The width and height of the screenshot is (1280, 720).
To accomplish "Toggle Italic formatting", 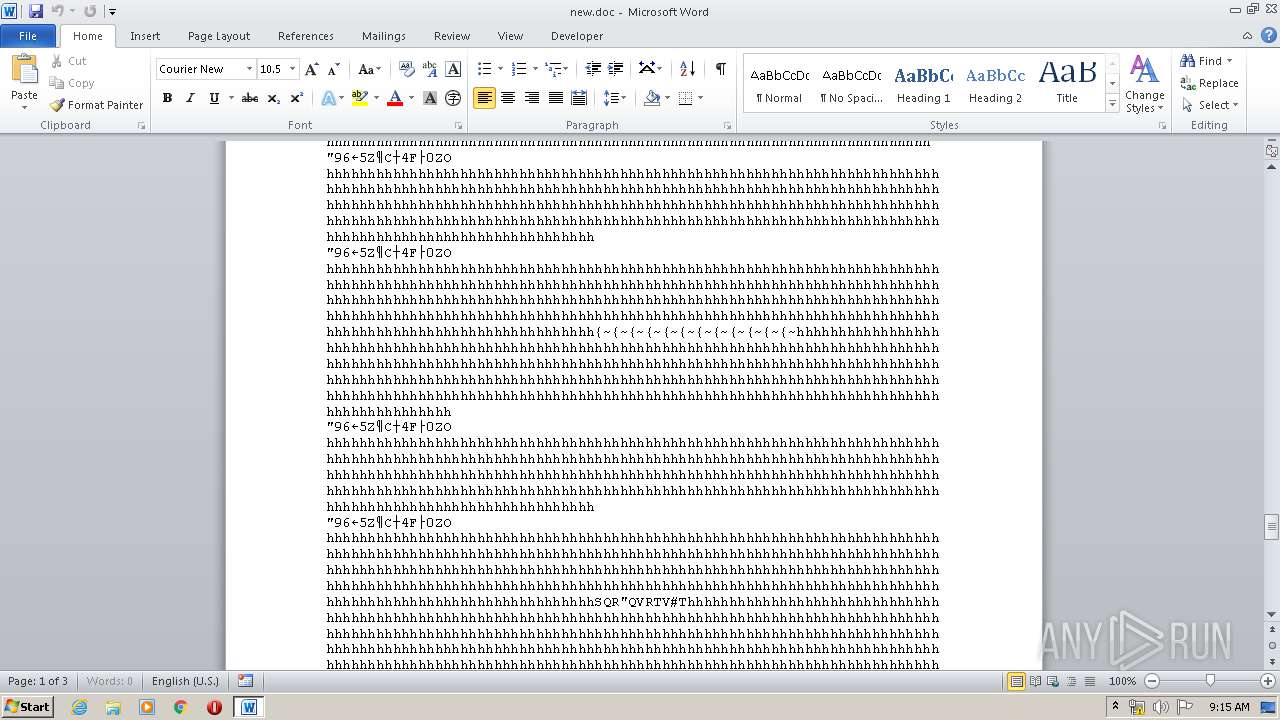I will pyautogui.click(x=190, y=98).
